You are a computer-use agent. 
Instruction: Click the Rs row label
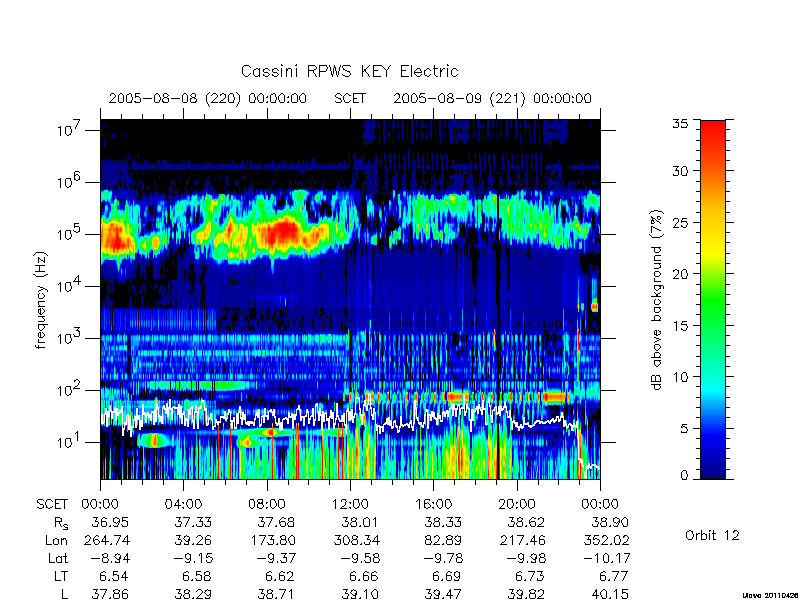[61, 523]
